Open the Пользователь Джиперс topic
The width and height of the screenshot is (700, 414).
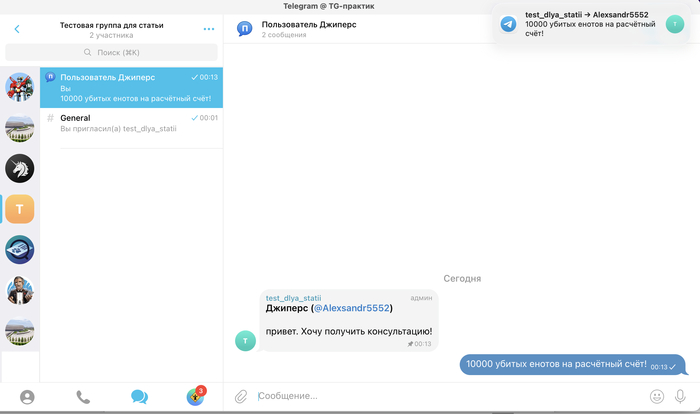pyautogui.click(x=131, y=88)
